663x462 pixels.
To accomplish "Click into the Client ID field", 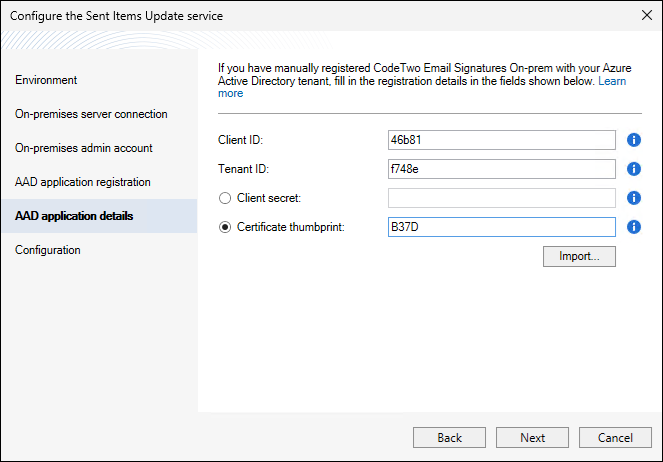I will 501,140.
